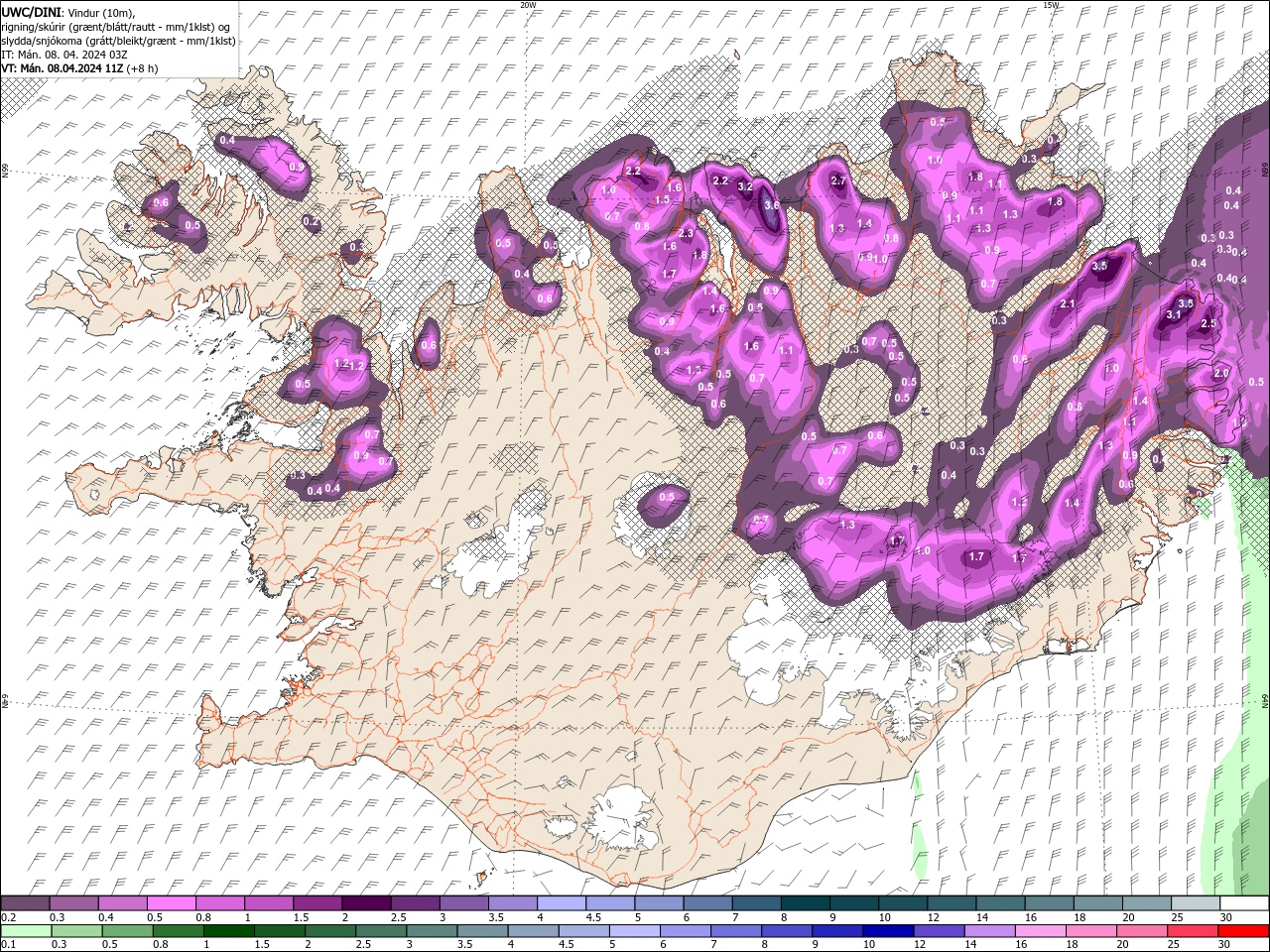Click the 3.2 precipitation value on the map
The width and height of the screenshot is (1270, 952).
(746, 186)
